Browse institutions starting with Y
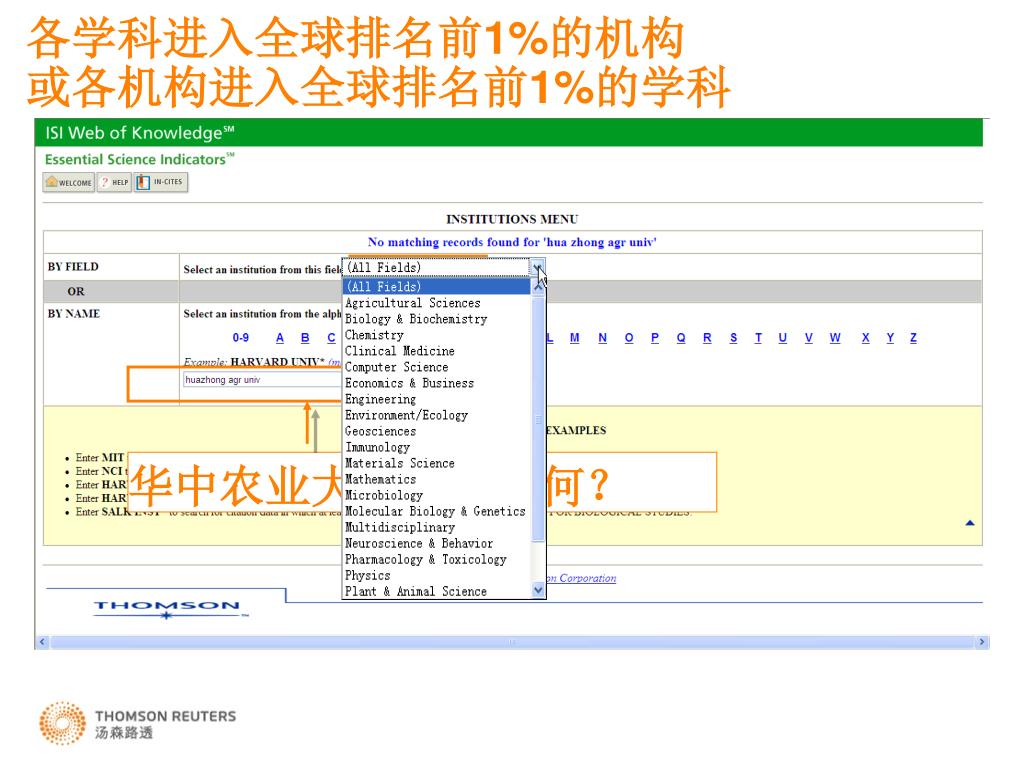The width and height of the screenshot is (1024, 768). 890,338
